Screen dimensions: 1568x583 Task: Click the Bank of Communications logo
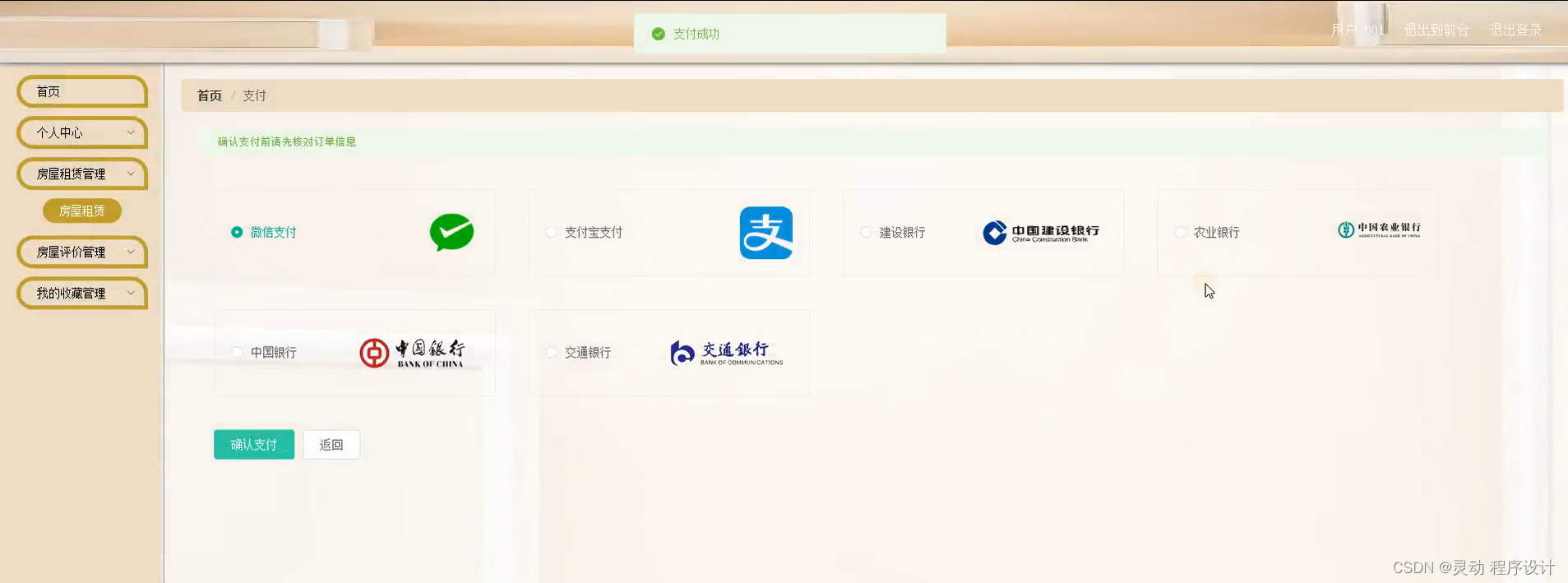(726, 353)
